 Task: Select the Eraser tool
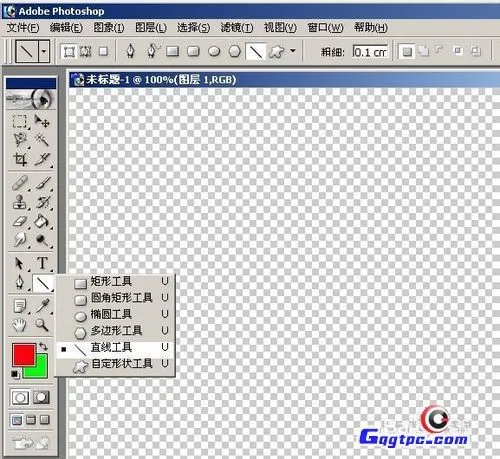click(x=20, y=221)
